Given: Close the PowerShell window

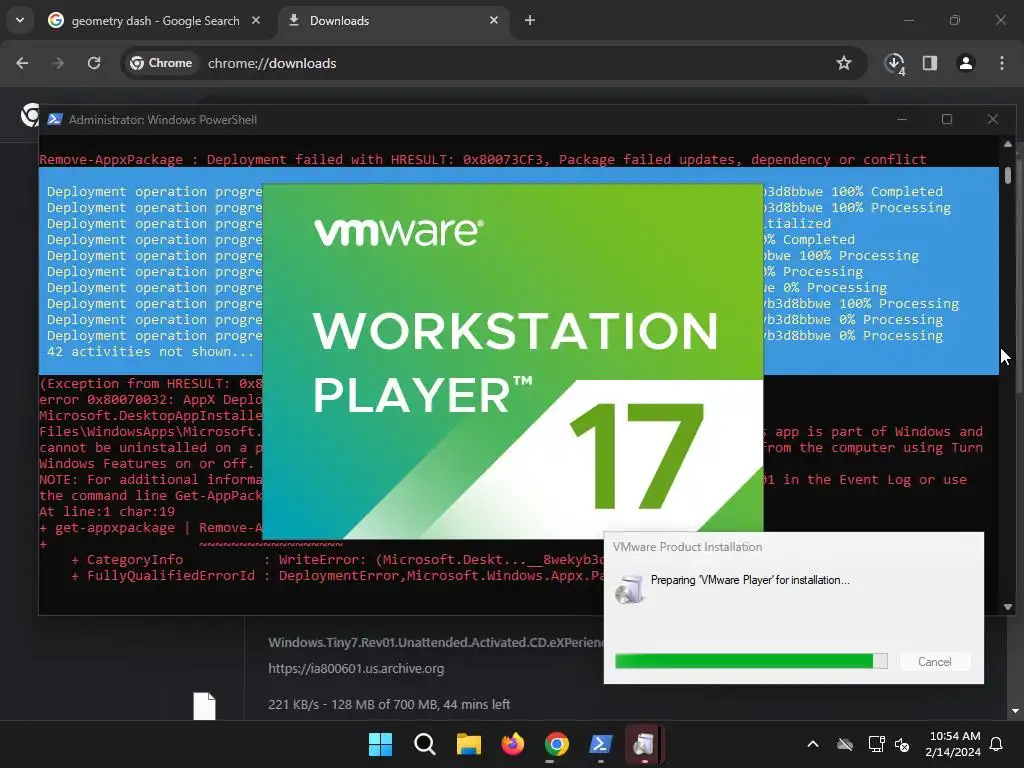Looking at the screenshot, I should click(993, 120).
